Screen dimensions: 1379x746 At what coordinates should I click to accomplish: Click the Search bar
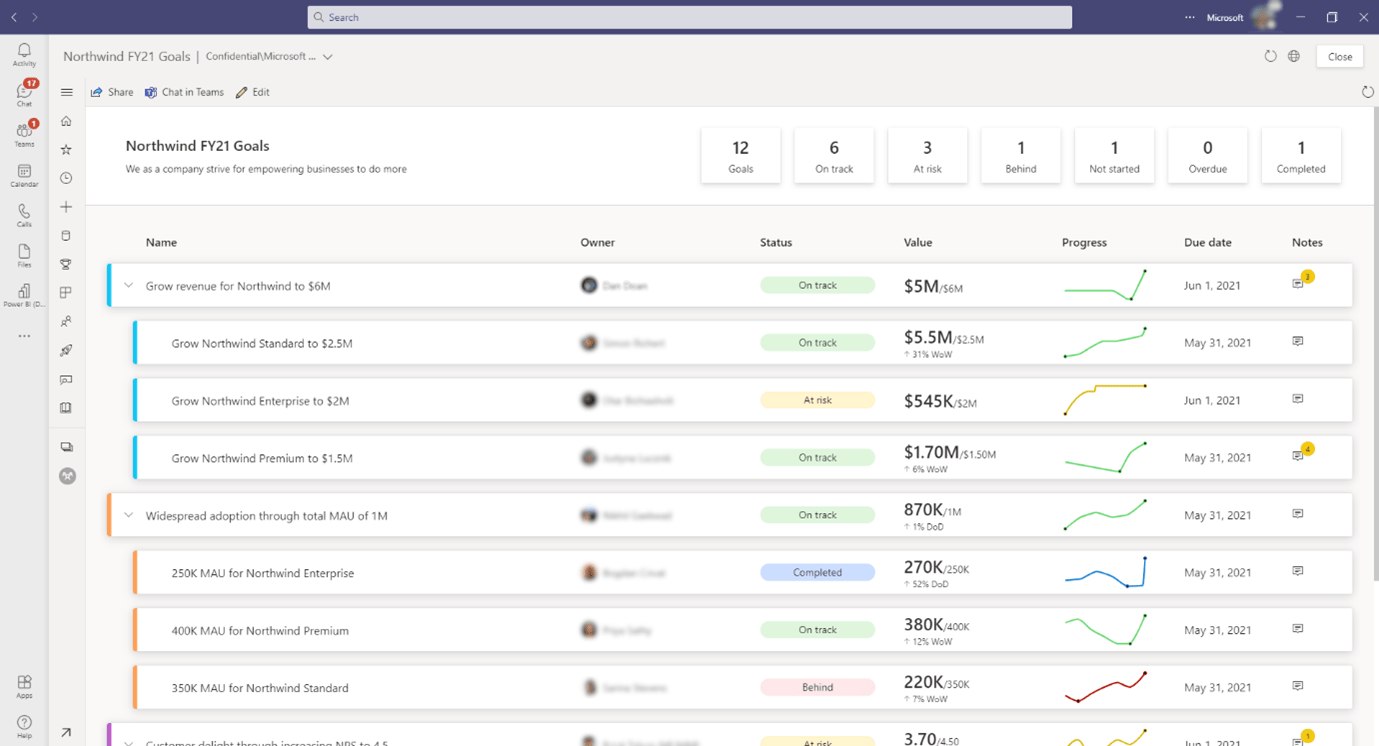689,16
